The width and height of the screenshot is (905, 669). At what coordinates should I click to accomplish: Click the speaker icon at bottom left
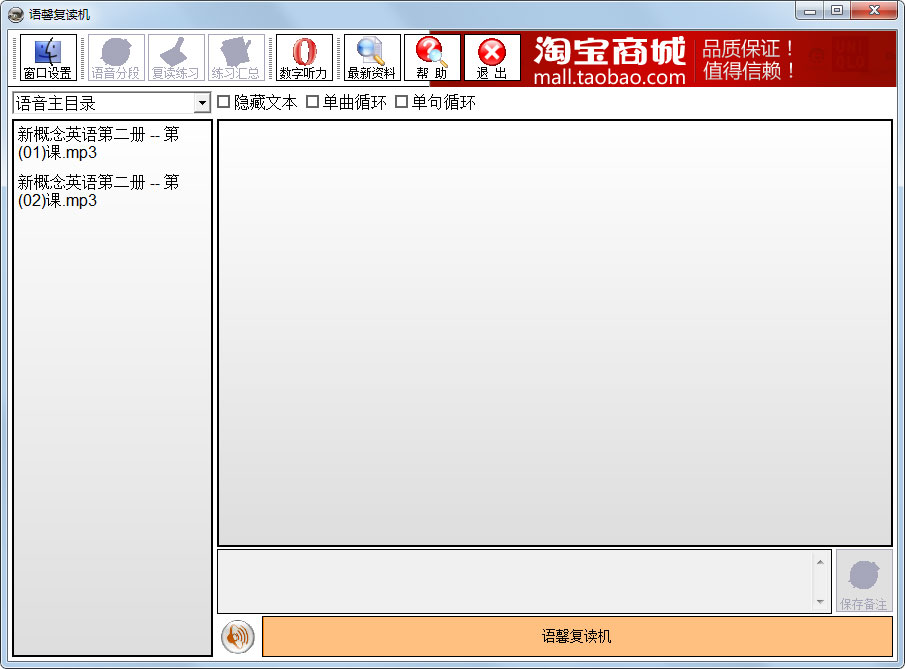pos(237,636)
